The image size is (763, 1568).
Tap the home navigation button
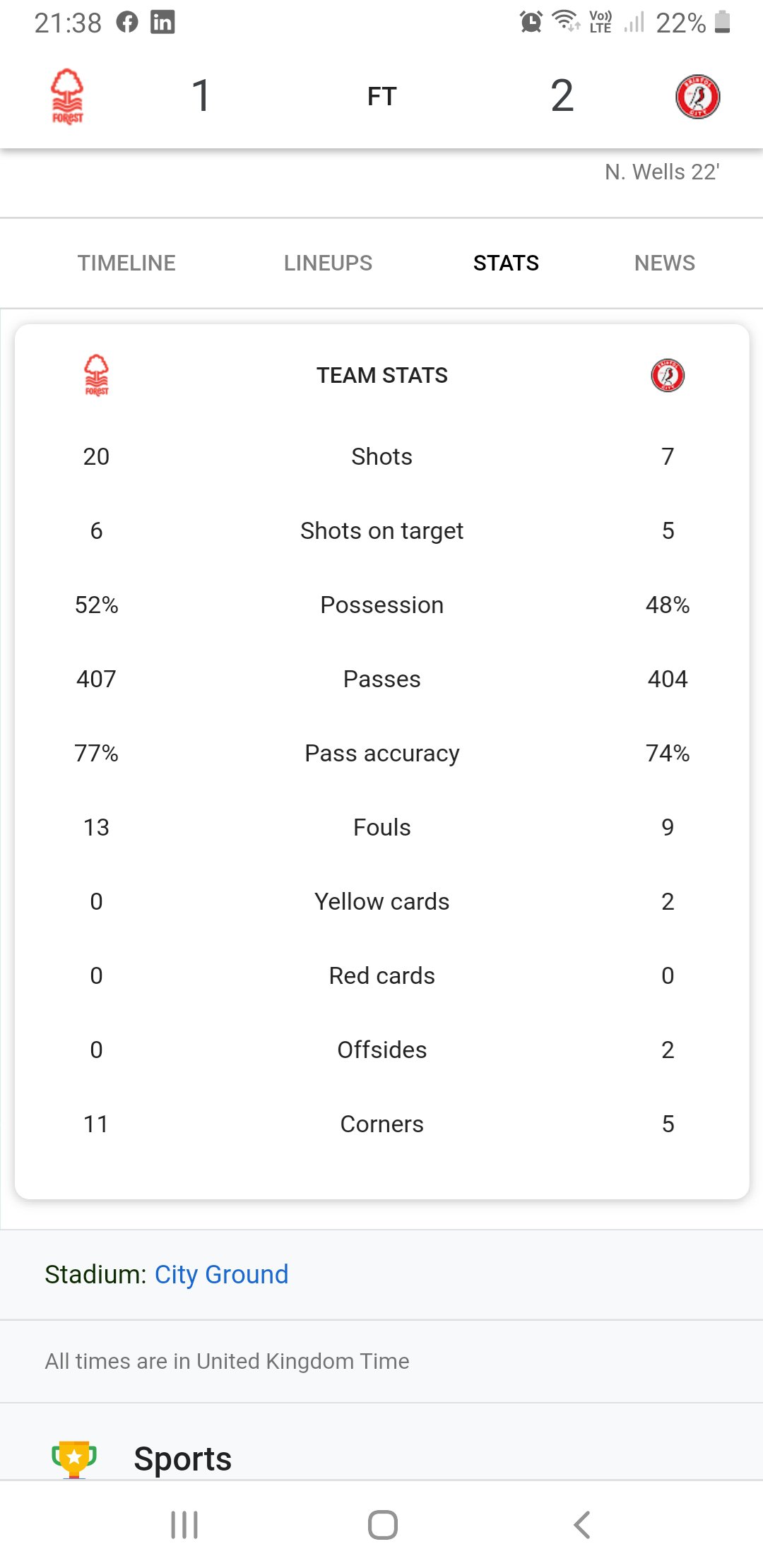coord(382,1524)
